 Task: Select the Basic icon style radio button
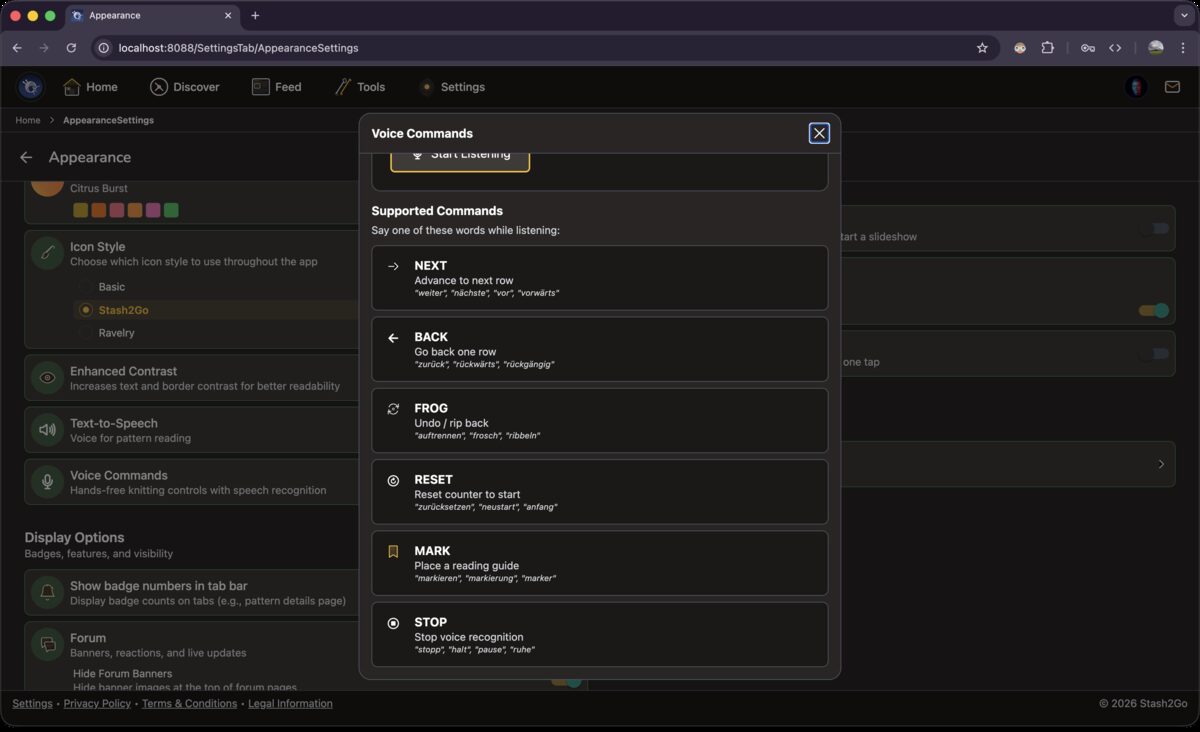(x=85, y=286)
